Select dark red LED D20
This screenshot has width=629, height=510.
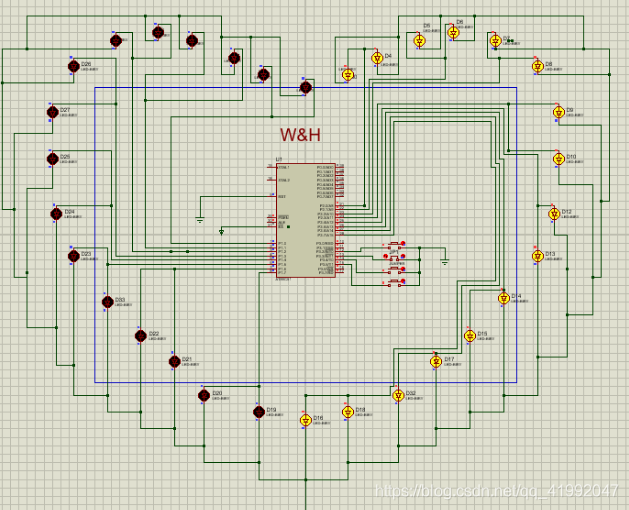pyautogui.click(x=204, y=396)
